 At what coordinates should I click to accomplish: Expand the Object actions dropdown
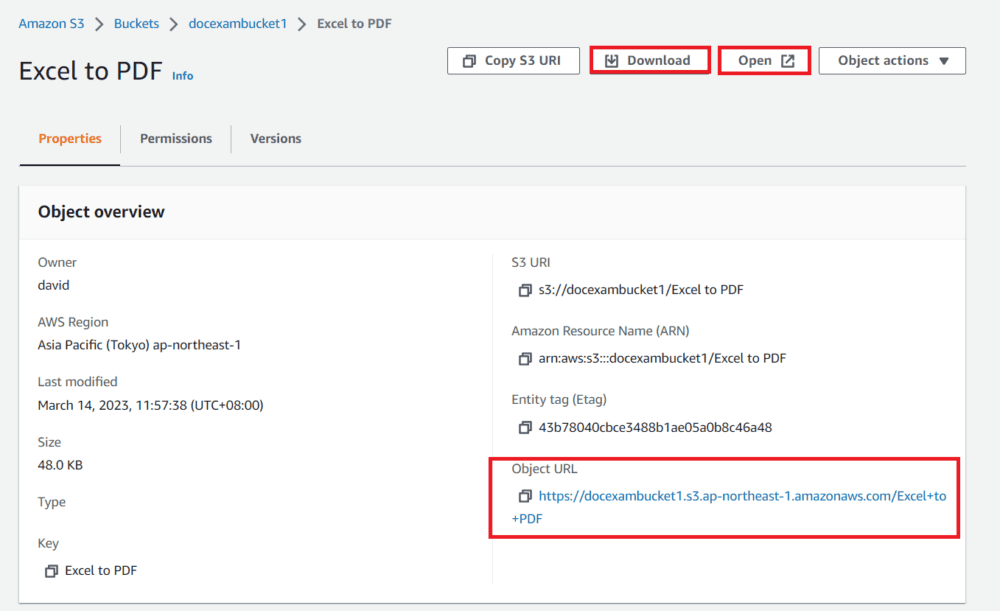892,60
